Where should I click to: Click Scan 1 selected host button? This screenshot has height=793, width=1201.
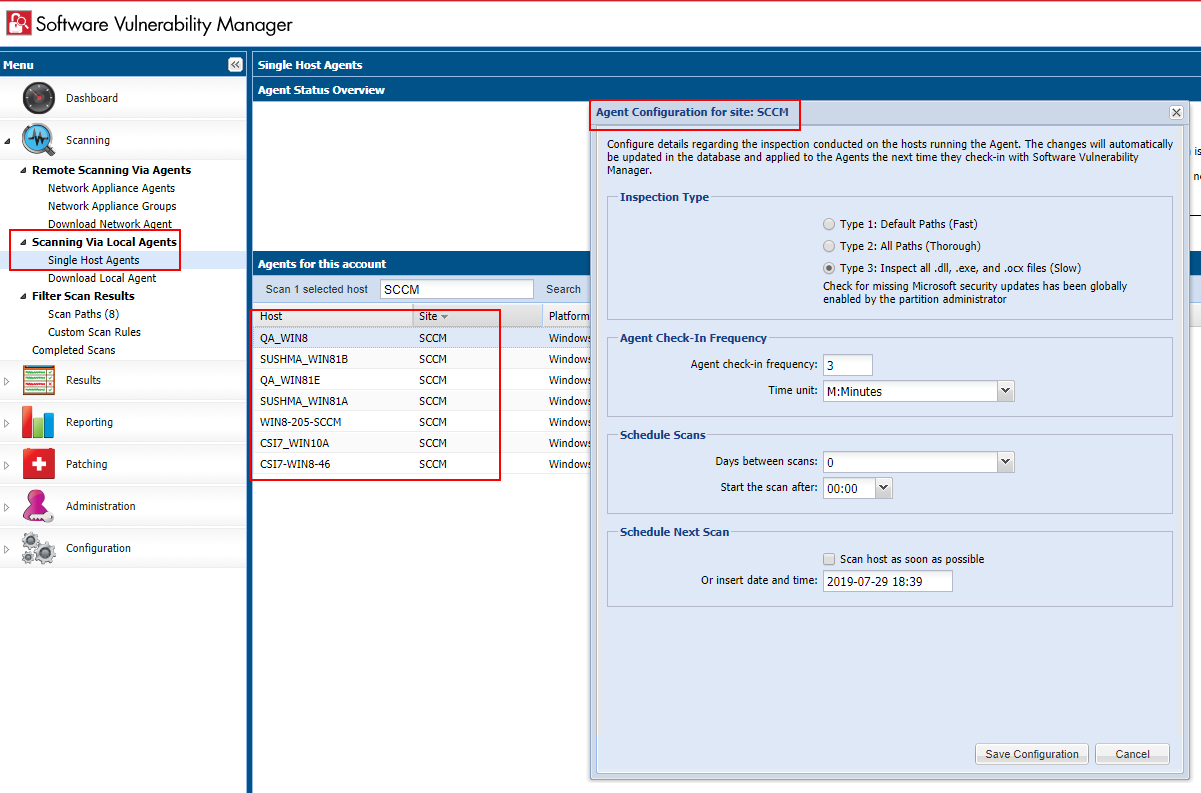coord(316,289)
